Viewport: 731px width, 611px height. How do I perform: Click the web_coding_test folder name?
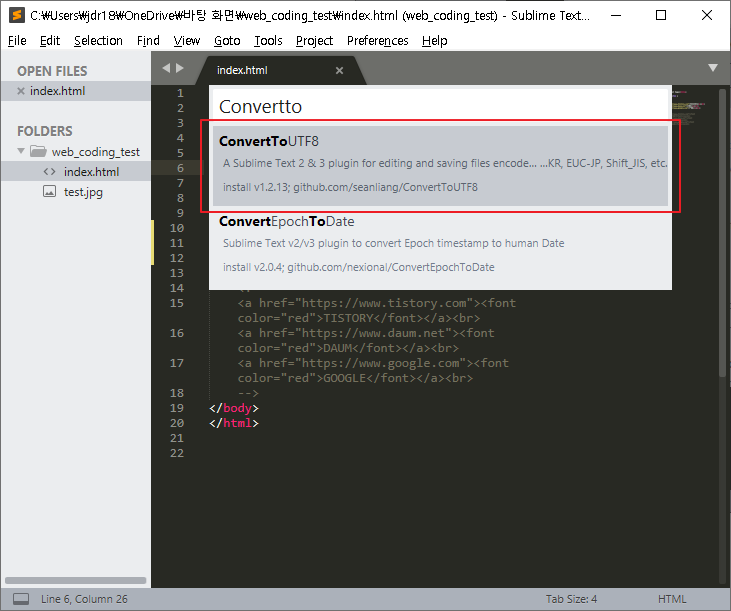coord(96,151)
